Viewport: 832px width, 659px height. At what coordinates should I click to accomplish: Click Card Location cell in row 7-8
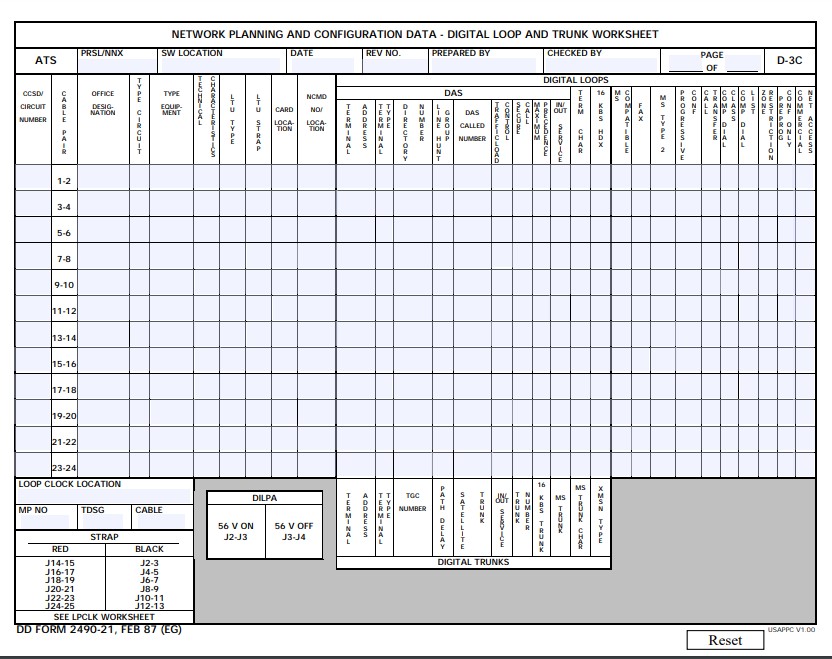click(284, 256)
